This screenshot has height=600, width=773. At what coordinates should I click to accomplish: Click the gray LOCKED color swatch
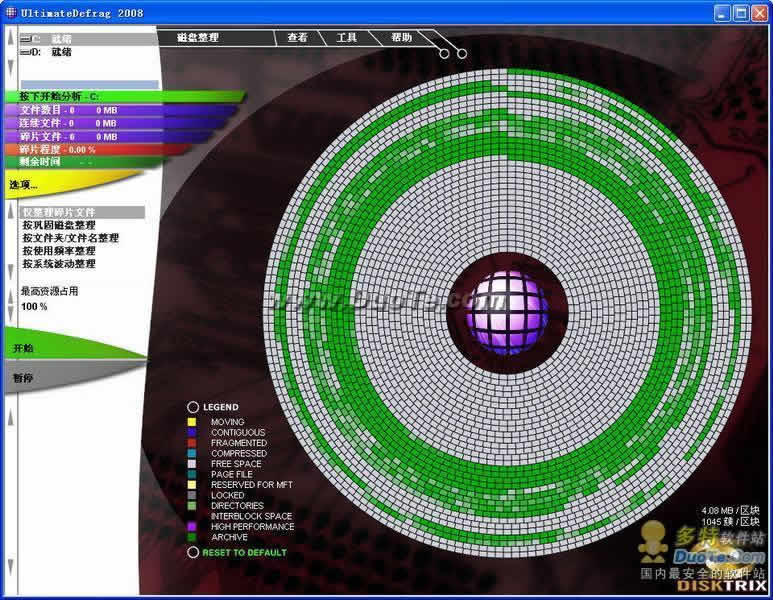[x=192, y=495]
